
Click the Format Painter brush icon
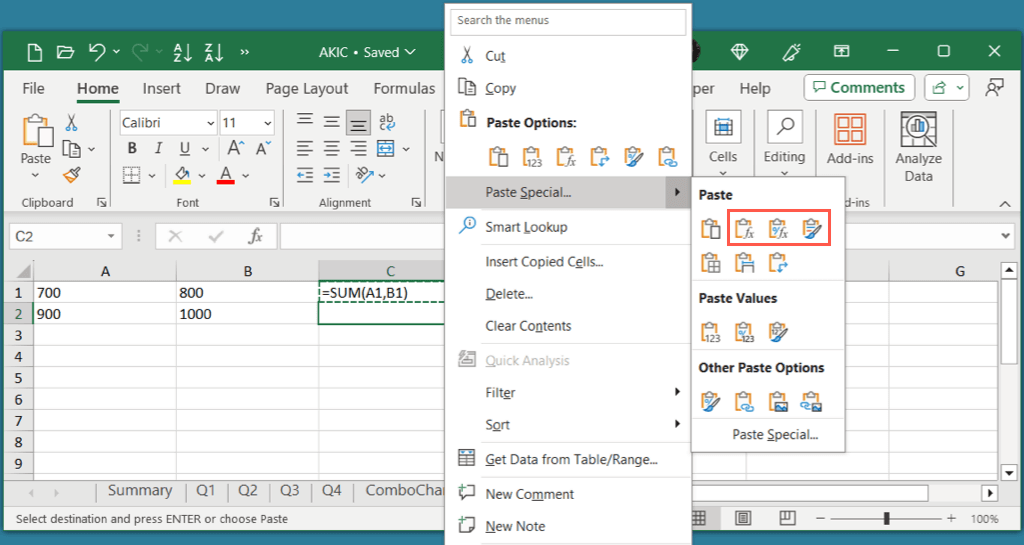tap(71, 175)
